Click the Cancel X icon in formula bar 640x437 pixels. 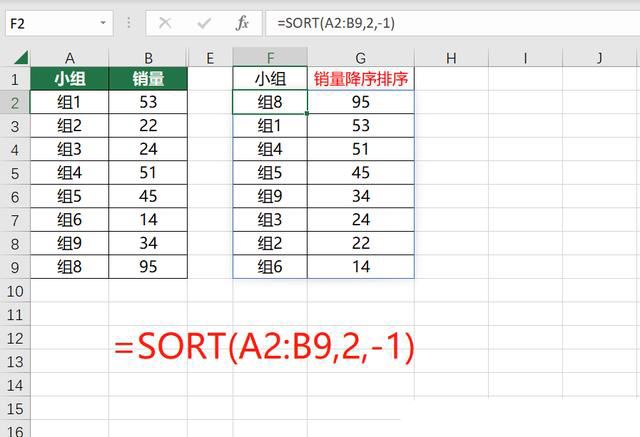click(165, 23)
